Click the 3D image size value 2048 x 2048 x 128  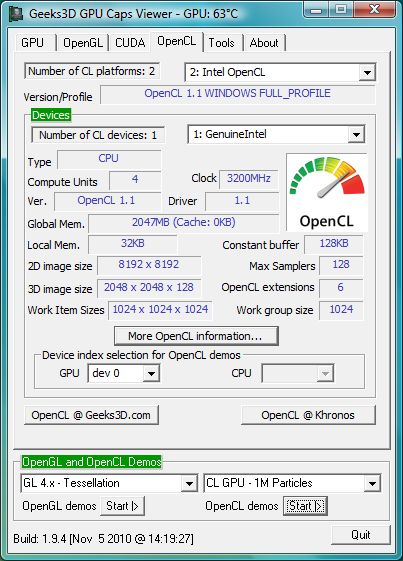point(149,288)
